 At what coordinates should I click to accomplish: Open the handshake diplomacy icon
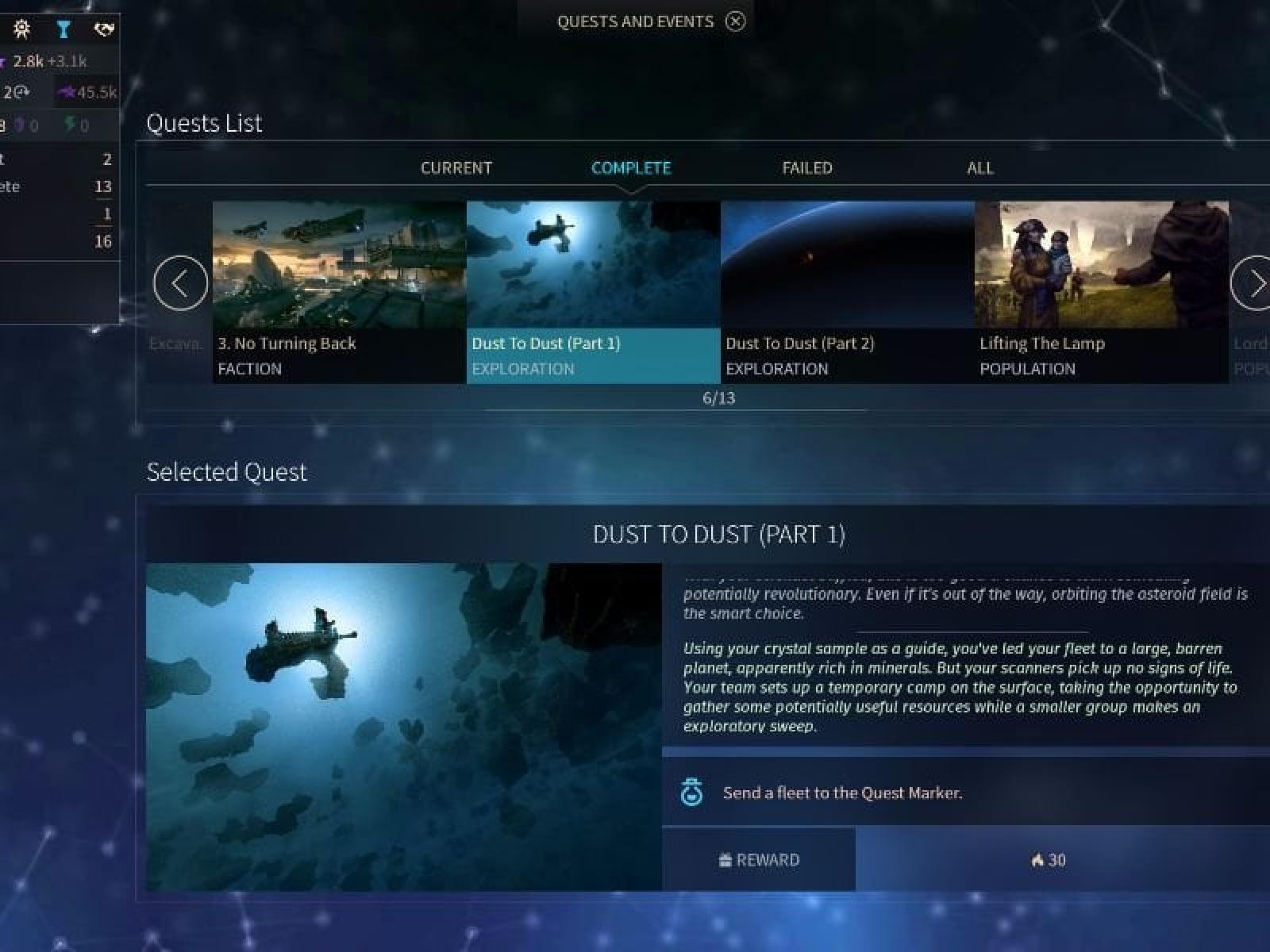pyautogui.click(x=104, y=30)
